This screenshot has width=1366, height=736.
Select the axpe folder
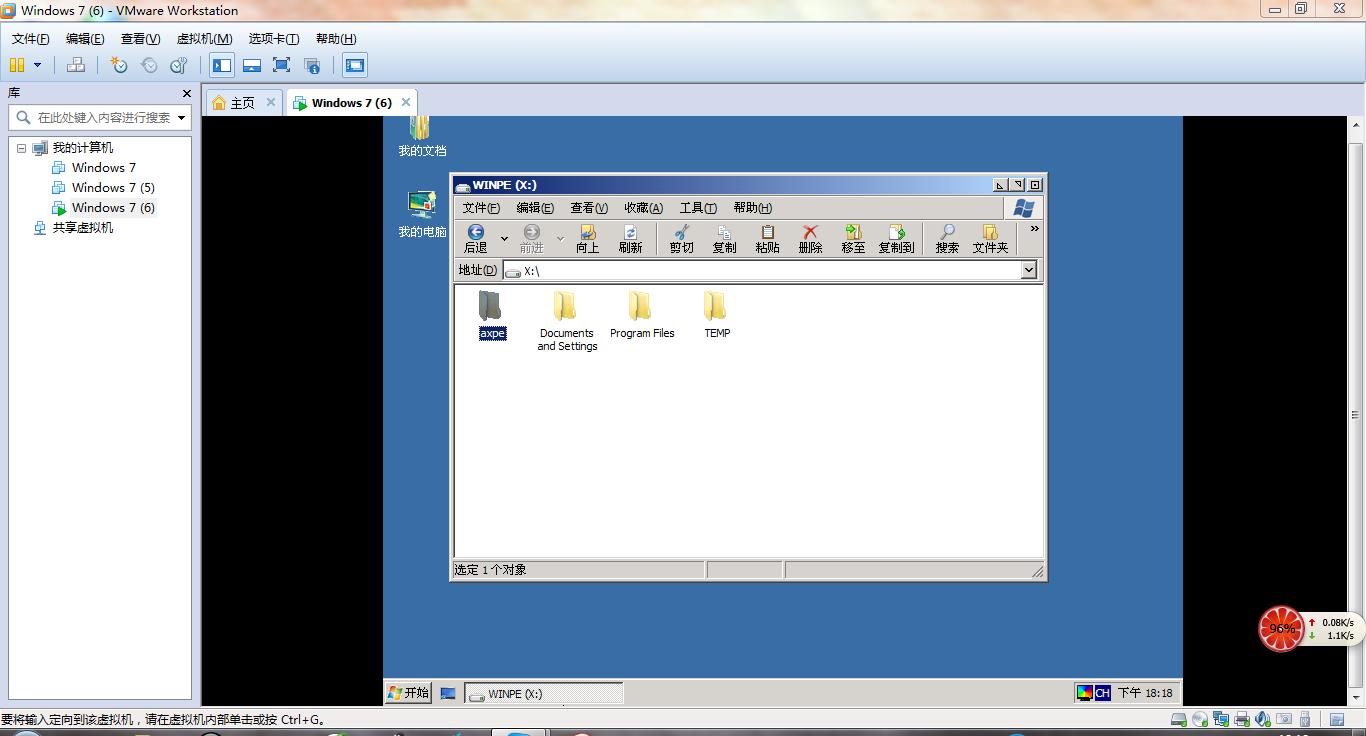492,316
